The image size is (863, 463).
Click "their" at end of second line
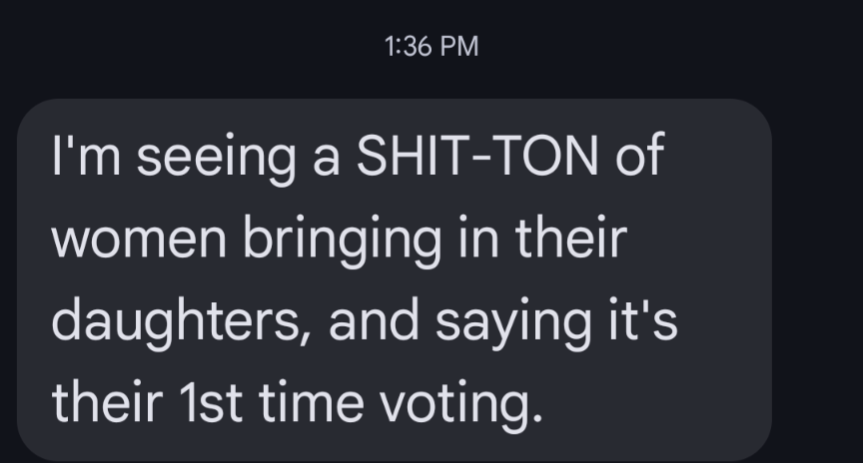point(571,238)
